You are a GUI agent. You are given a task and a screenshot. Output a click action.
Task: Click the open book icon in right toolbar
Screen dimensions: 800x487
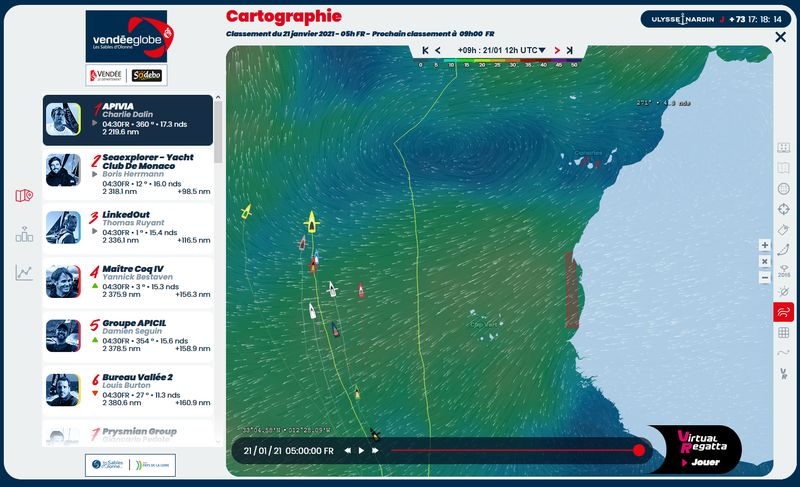coord(784,168)
